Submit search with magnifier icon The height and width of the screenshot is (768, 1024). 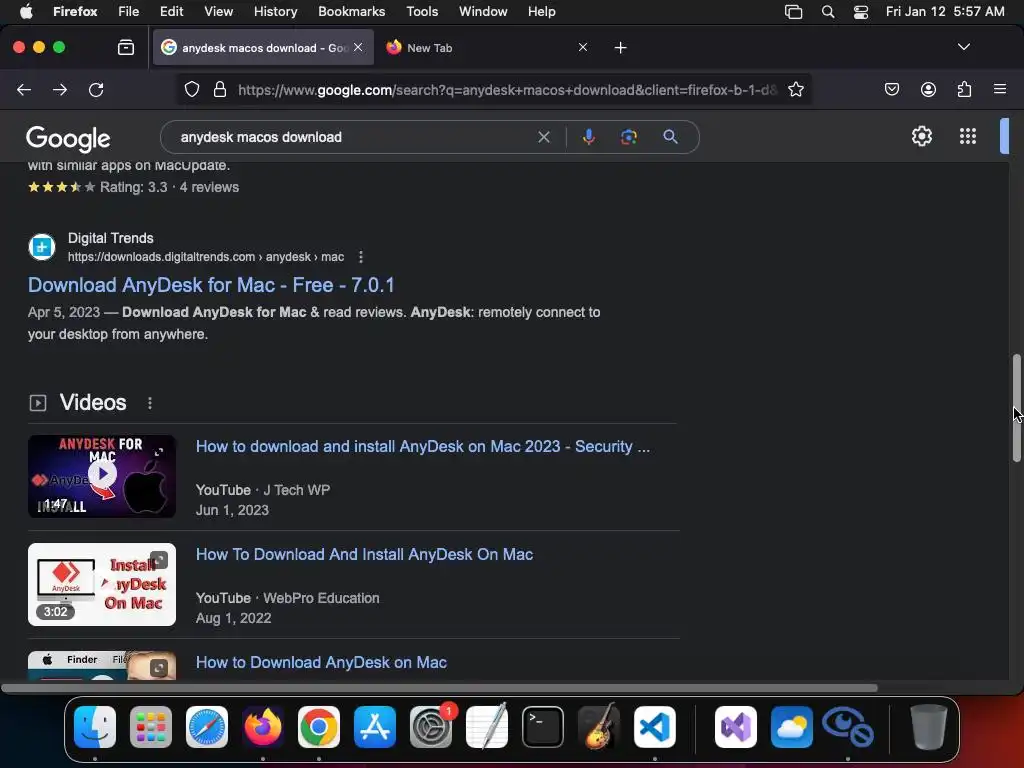[670, 137]
